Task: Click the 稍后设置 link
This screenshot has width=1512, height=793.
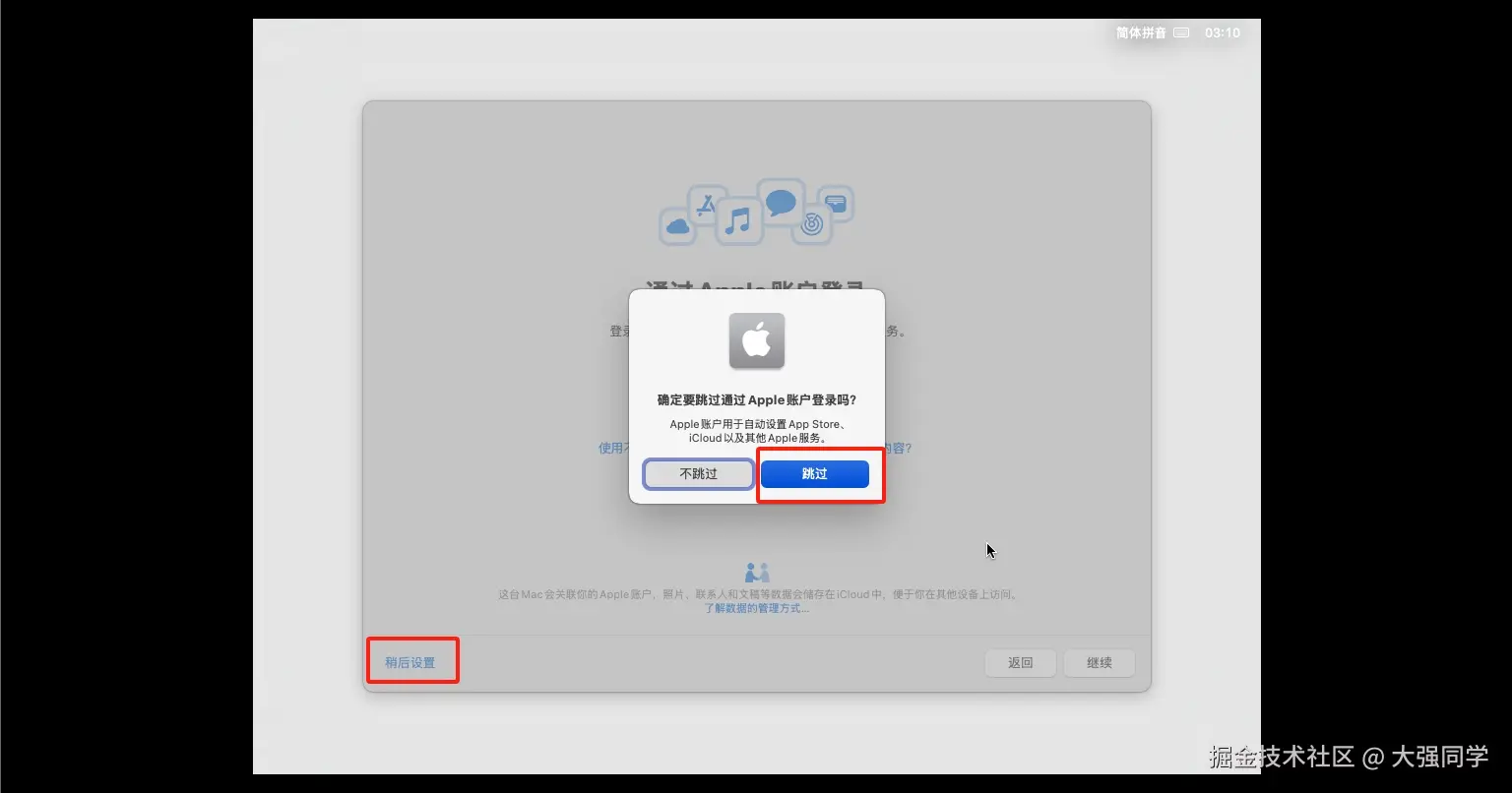Action: click(x=409, y=663)
